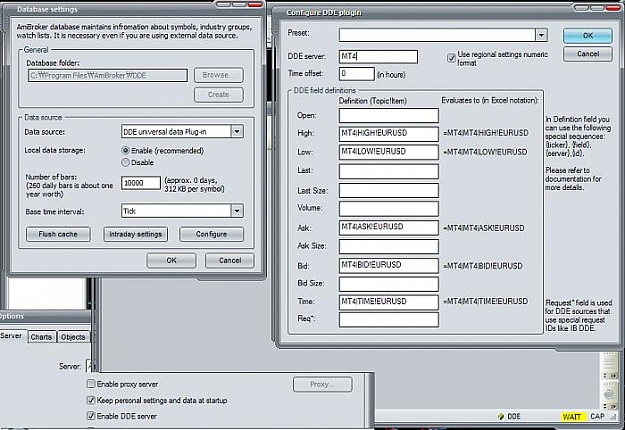The width and height of the screenshot is (625, 430).
Task: Click the Bid definition field
Action: (x=389, y=265)
